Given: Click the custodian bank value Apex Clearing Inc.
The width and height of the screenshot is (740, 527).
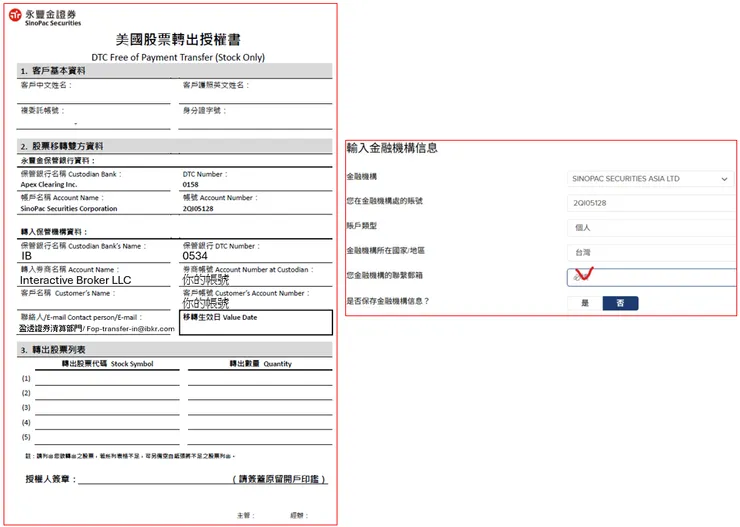Looking at the screenshot, I should coord(49,184).
